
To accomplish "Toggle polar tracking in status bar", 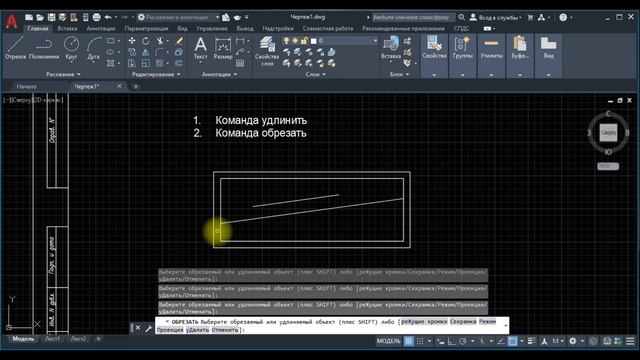I will pyautogui.click(x=463, y=341).
